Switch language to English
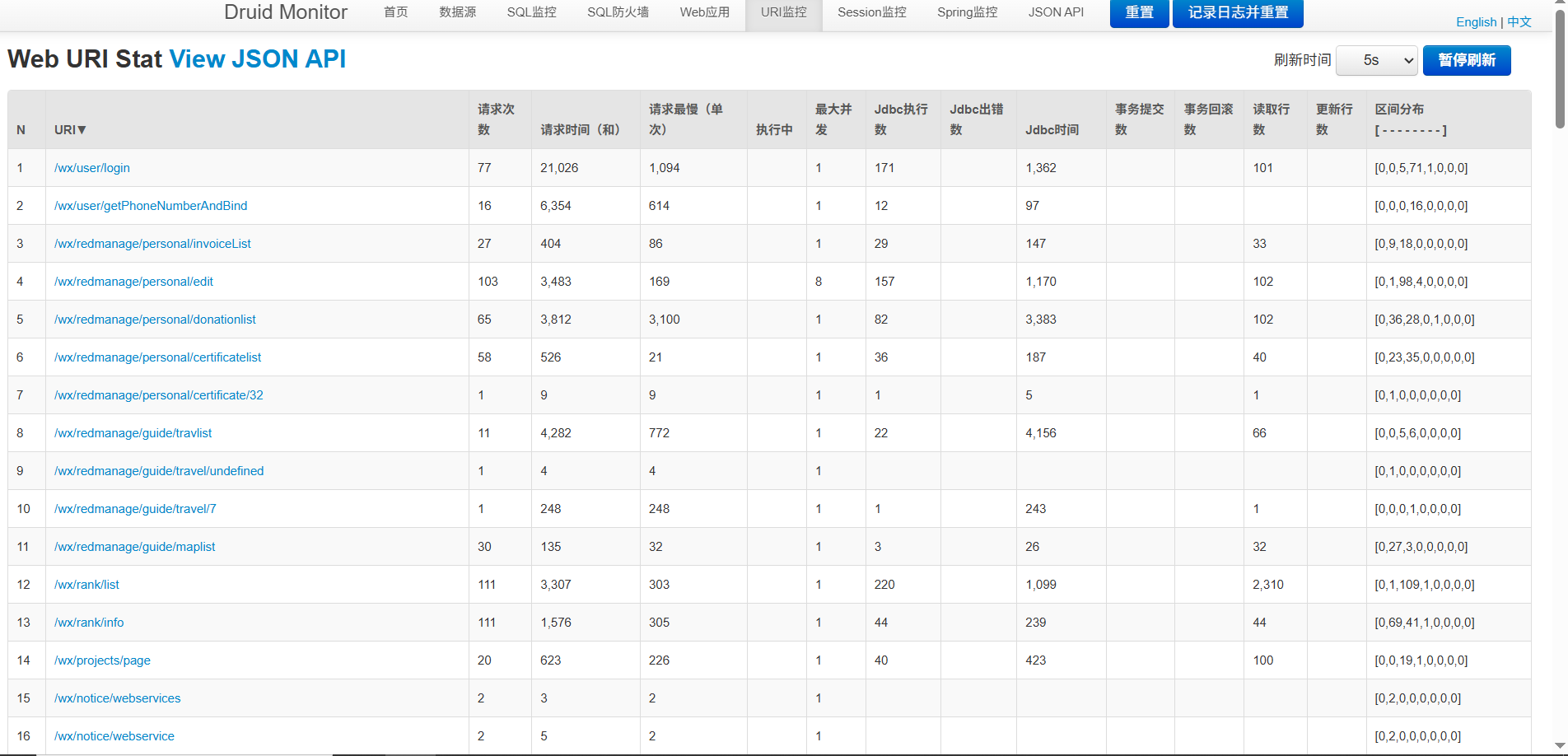The width and height of the screenshot is (1568, 756). tap(1476, 22)
